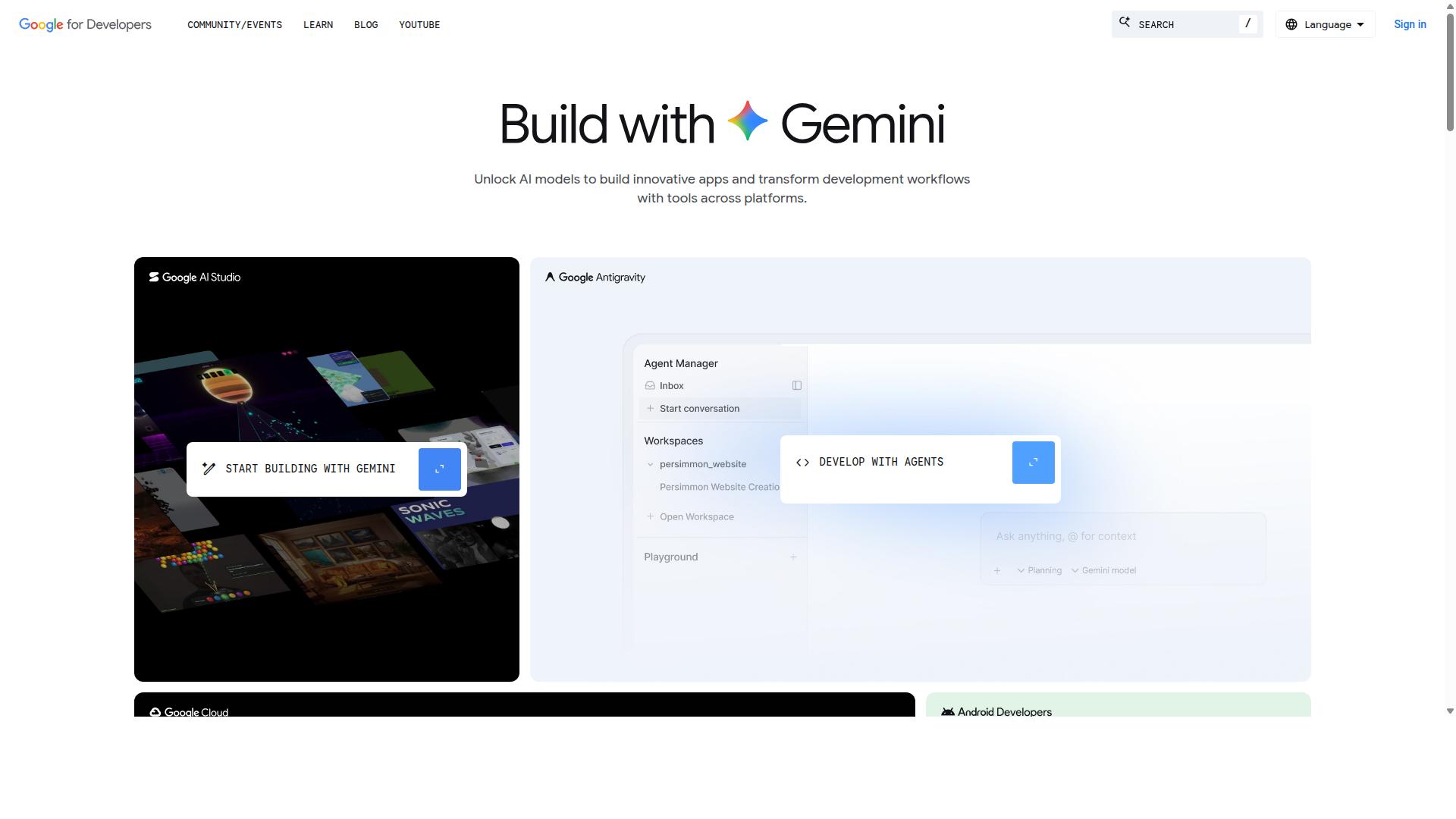1456x819 pixels.
Task: Click the Android Developers logo
Action: (996, 712)
